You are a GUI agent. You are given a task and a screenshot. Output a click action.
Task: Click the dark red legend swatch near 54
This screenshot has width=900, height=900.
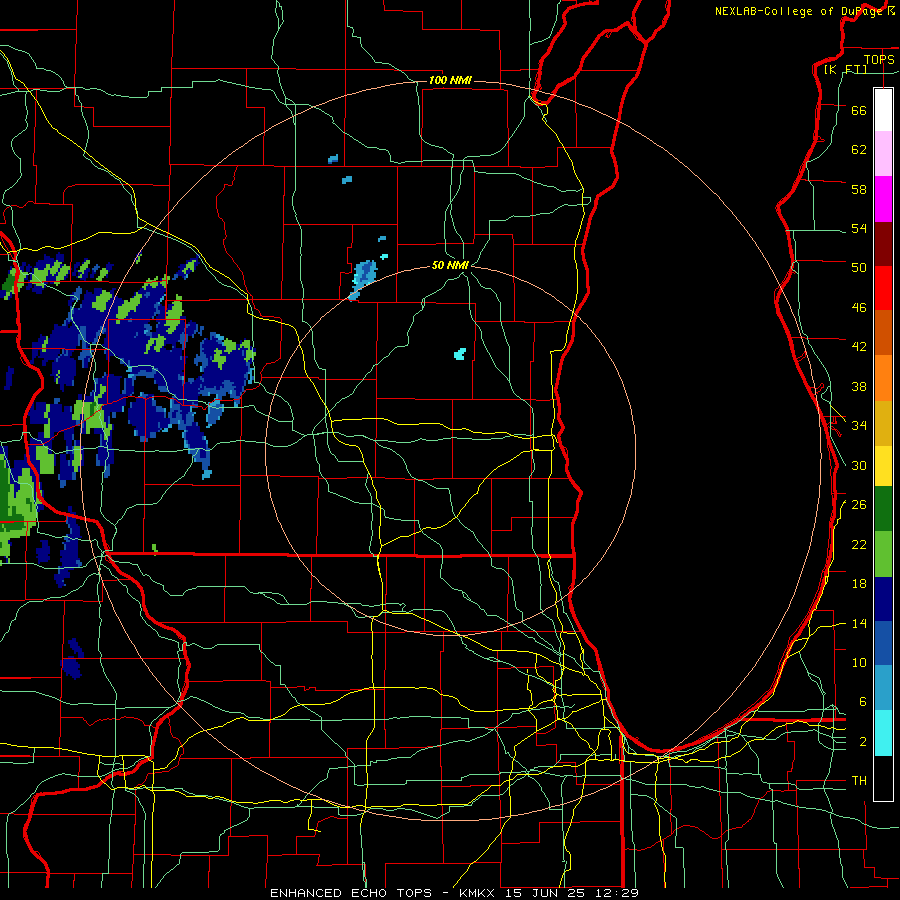click(x=883, y=243)
